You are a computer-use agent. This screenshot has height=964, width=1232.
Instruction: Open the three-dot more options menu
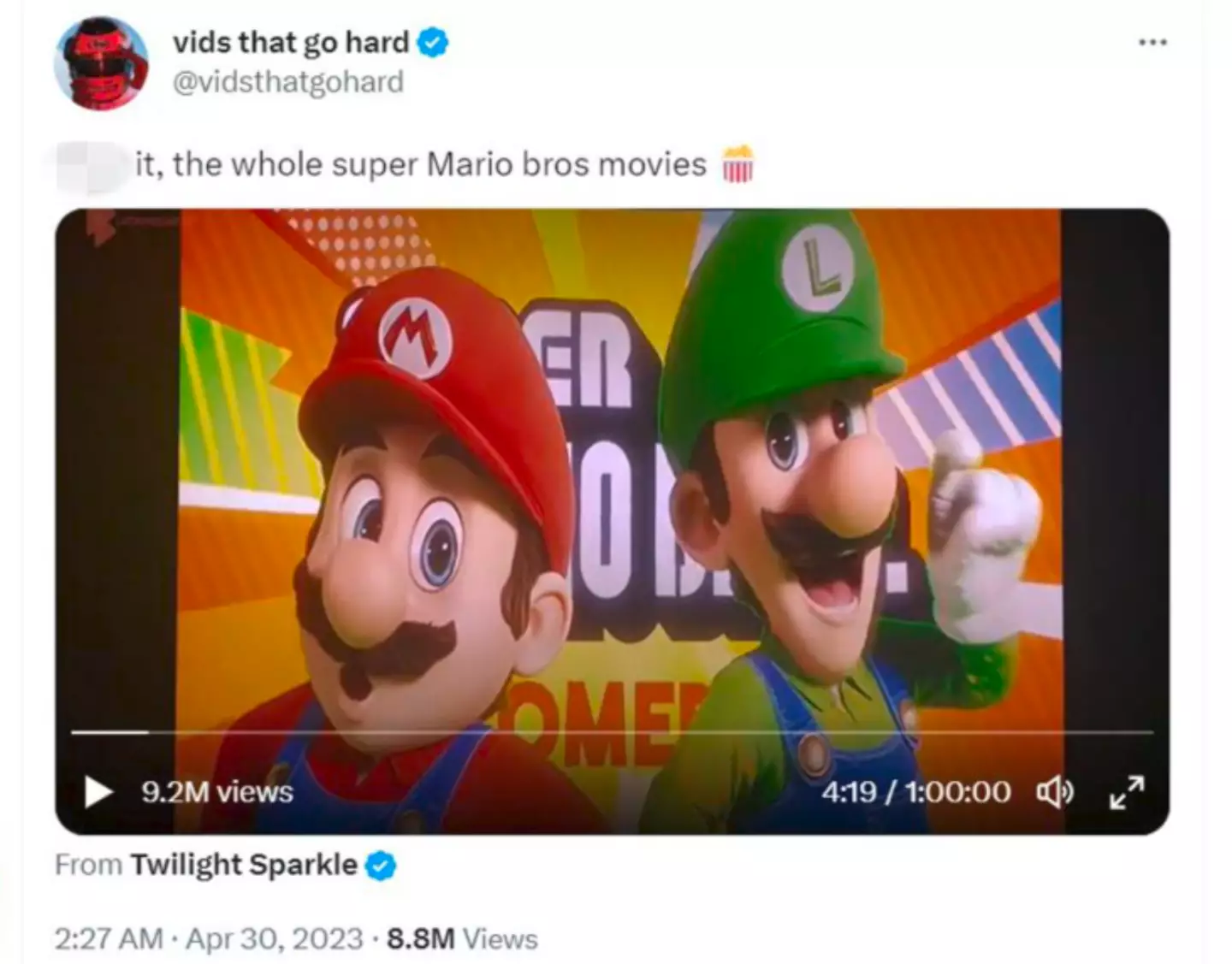pyautogui.click(x=1152, y=42)
